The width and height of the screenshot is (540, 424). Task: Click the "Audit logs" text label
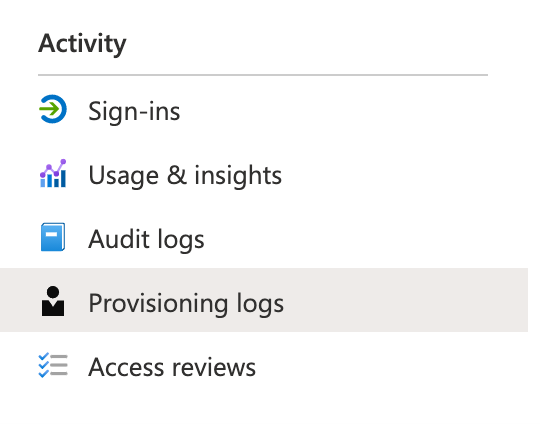point(146,239)
